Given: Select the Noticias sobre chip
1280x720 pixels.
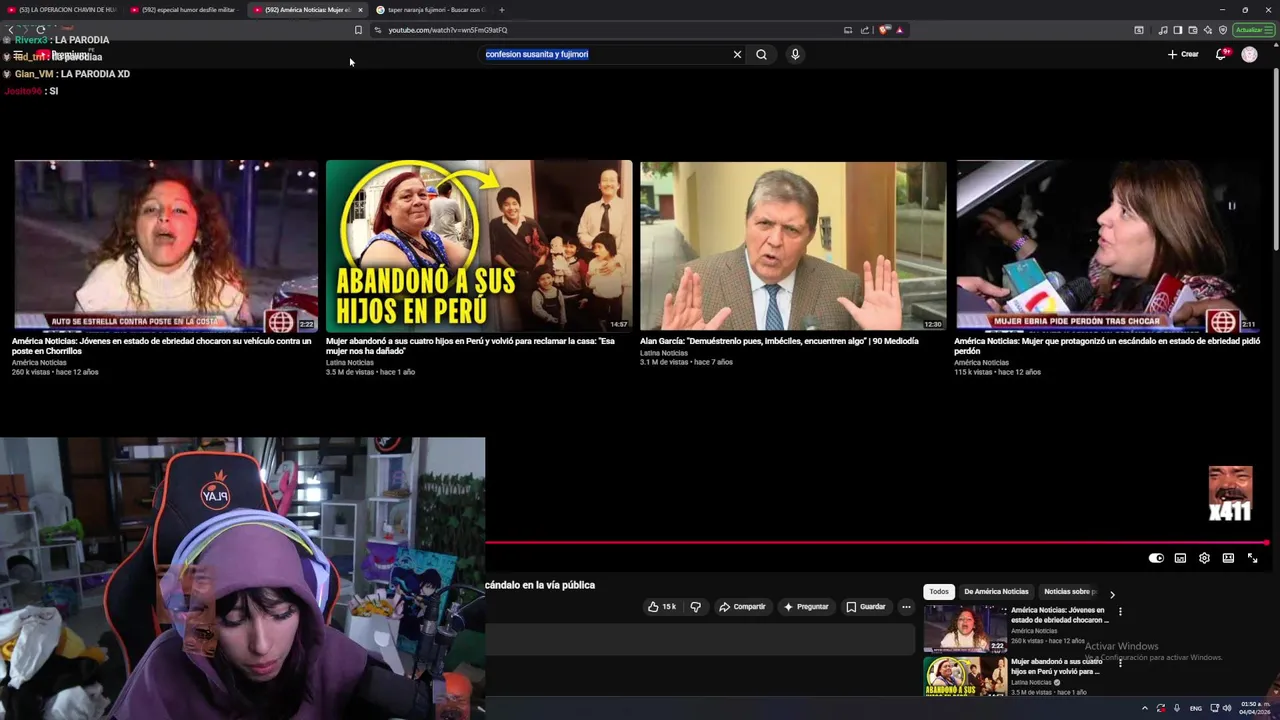Looking at the screenshot, I should pos(1068,592).
